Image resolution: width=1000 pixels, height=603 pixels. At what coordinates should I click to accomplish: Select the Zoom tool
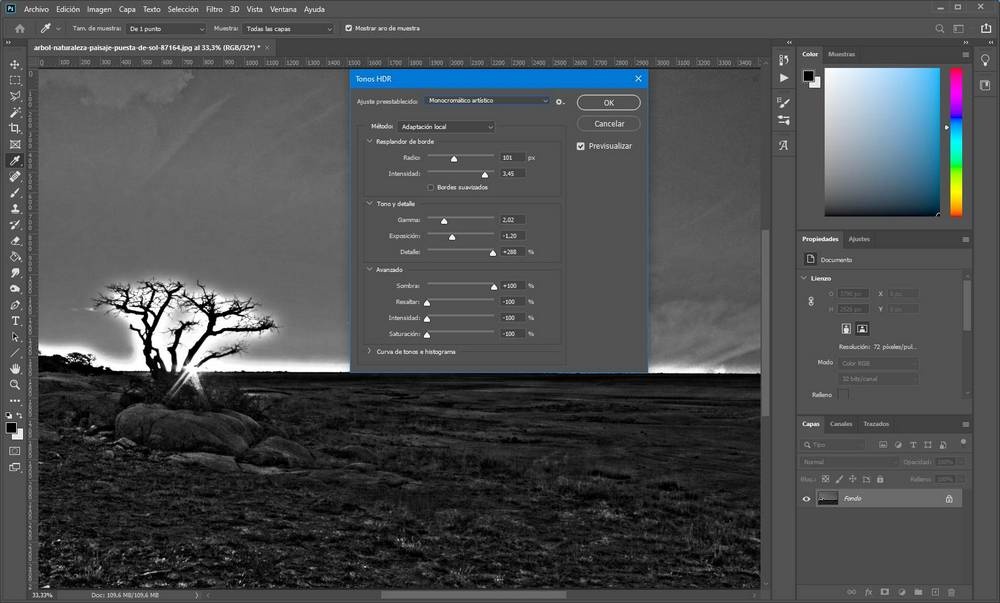click(15, 385)
